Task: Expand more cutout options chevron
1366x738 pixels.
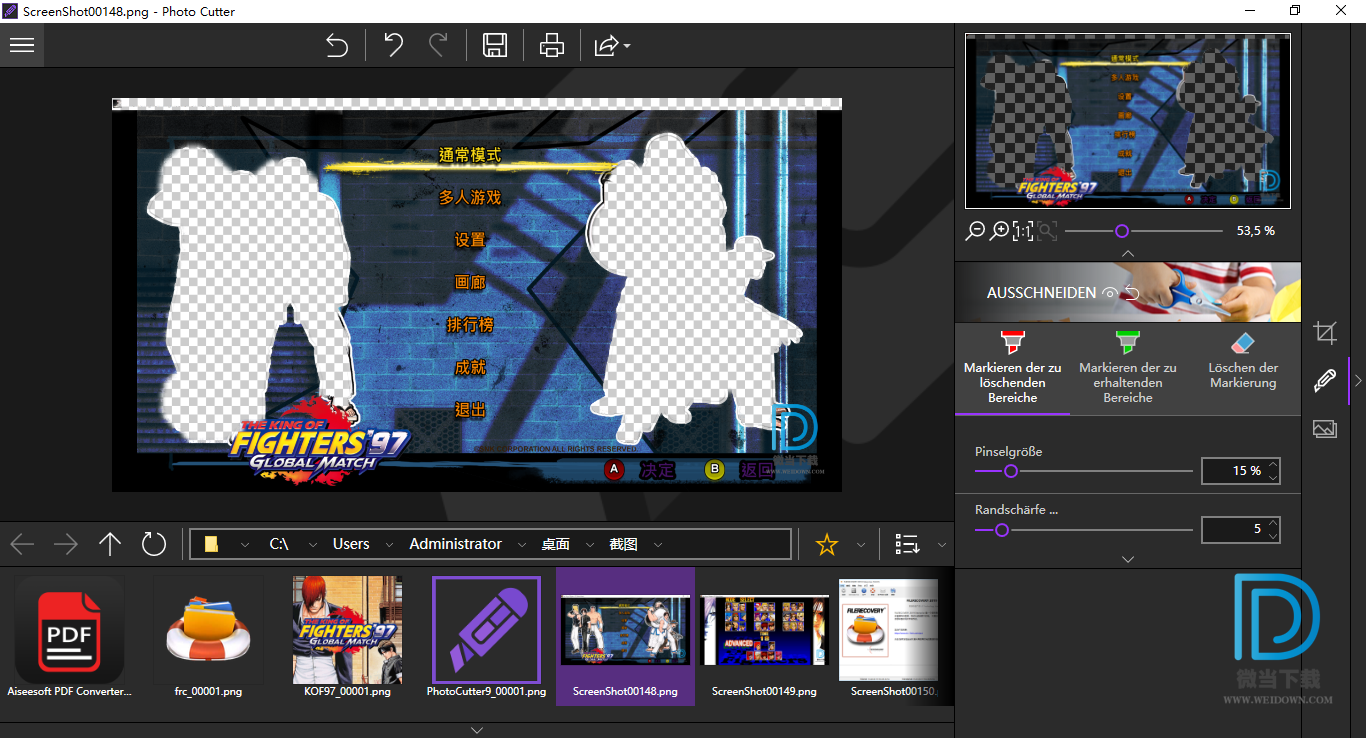Action: pos(1128,559)
